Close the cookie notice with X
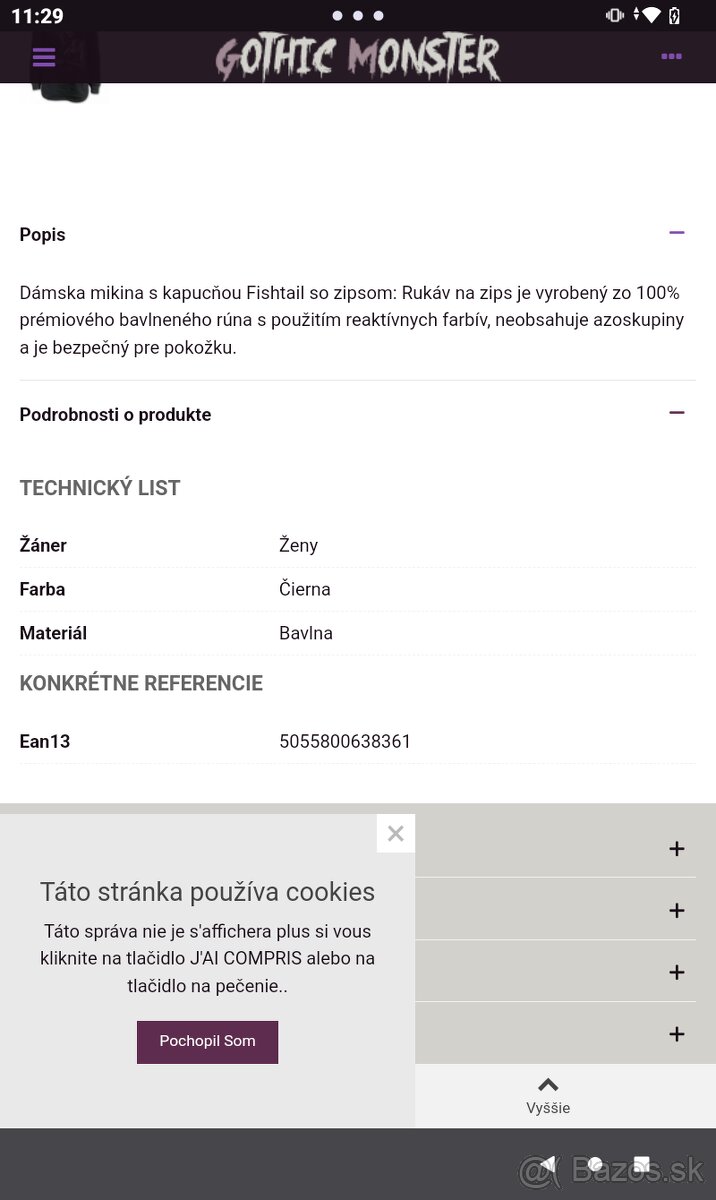716x1200 pixels. [x=395, y=834]
